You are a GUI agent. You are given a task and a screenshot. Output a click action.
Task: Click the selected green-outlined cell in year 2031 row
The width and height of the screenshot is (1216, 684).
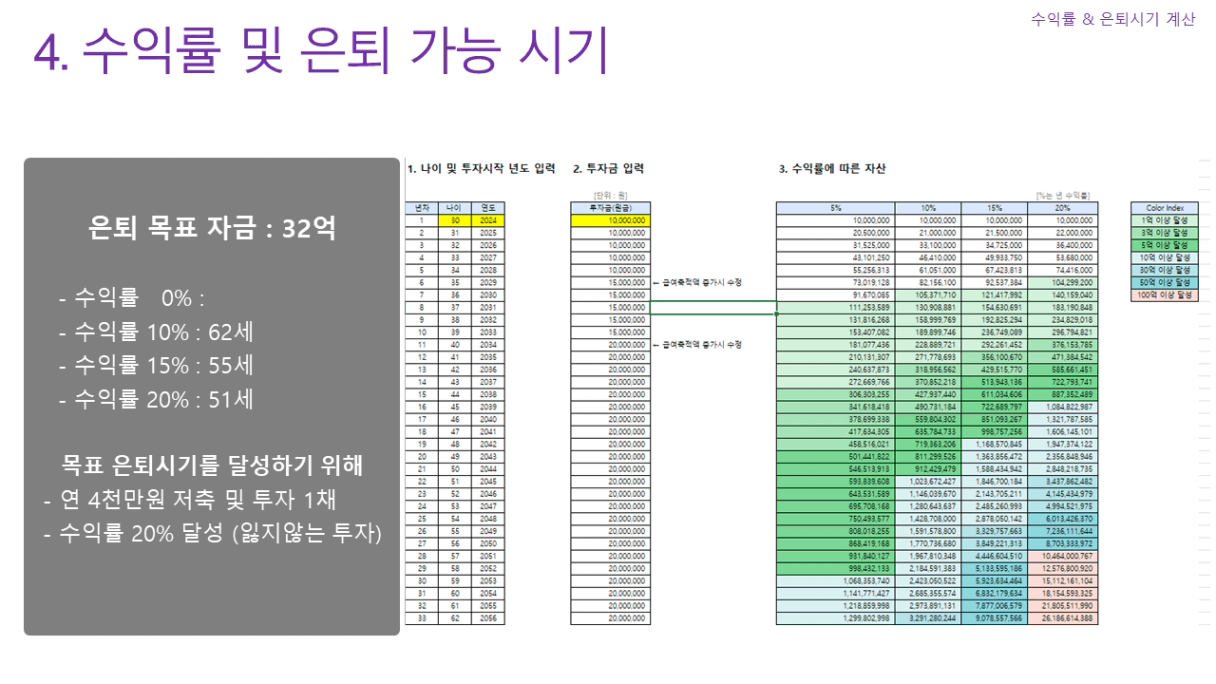coord(712,307)
